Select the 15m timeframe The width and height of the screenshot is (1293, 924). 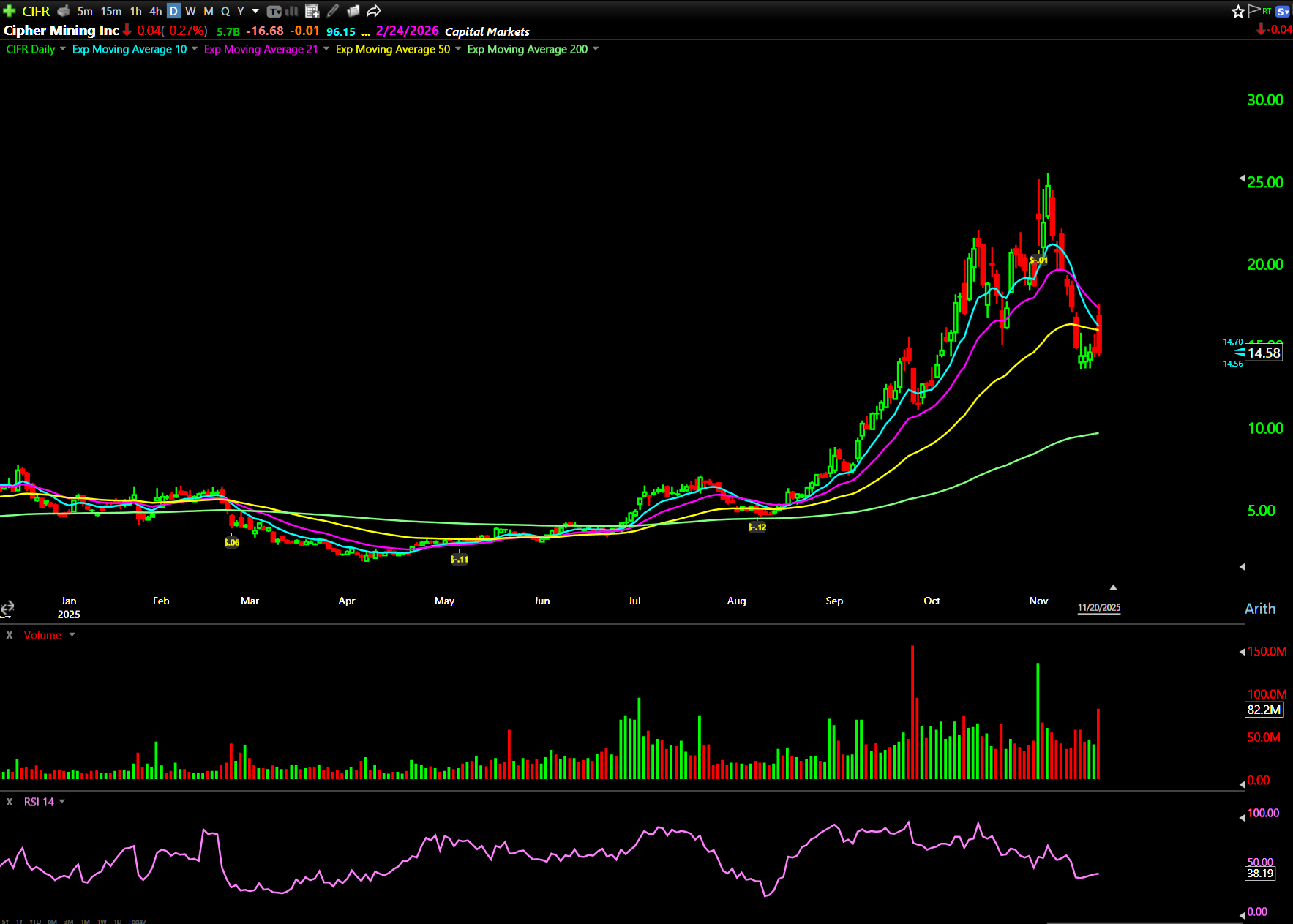[111, 11]
